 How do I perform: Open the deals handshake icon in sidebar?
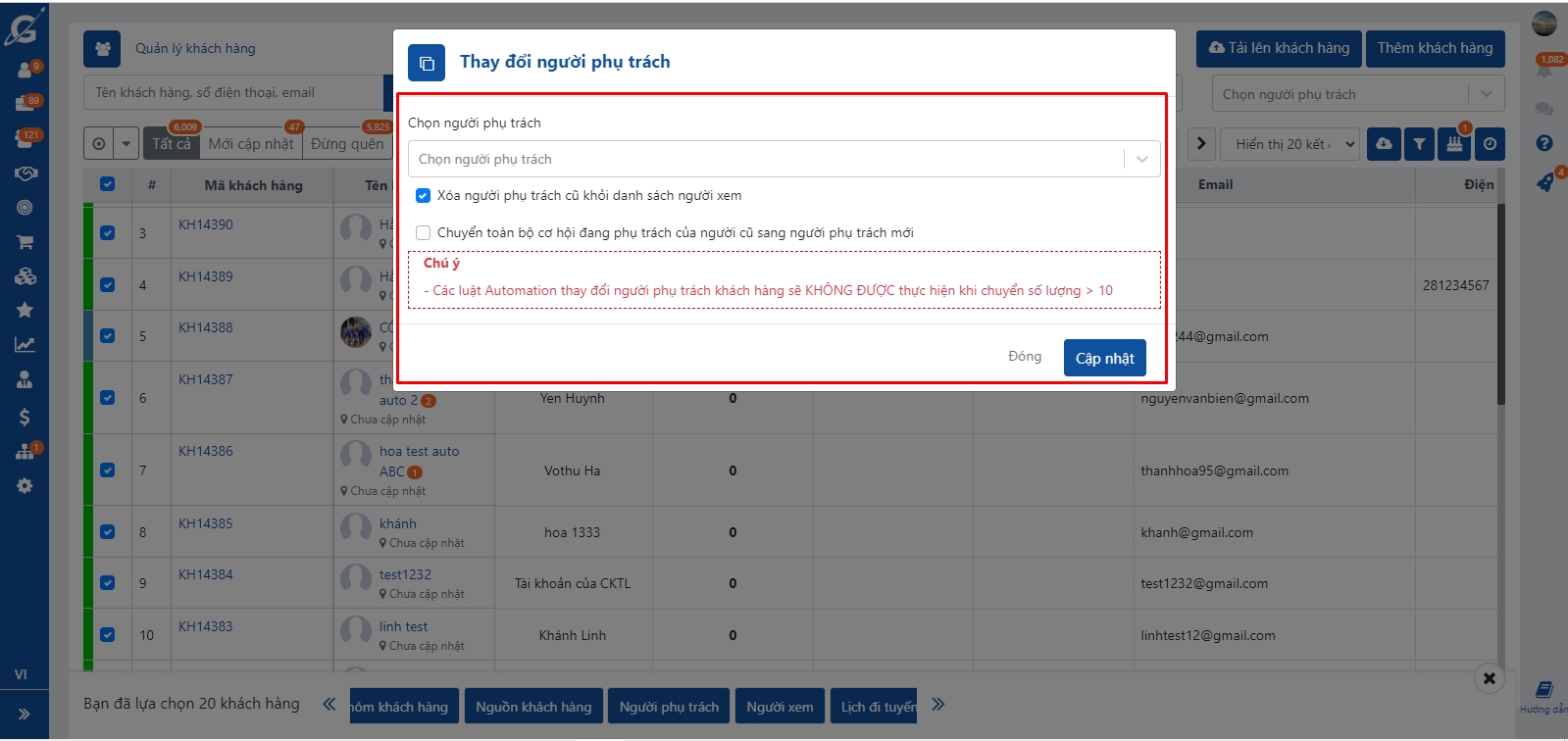(x=25, y=173)
